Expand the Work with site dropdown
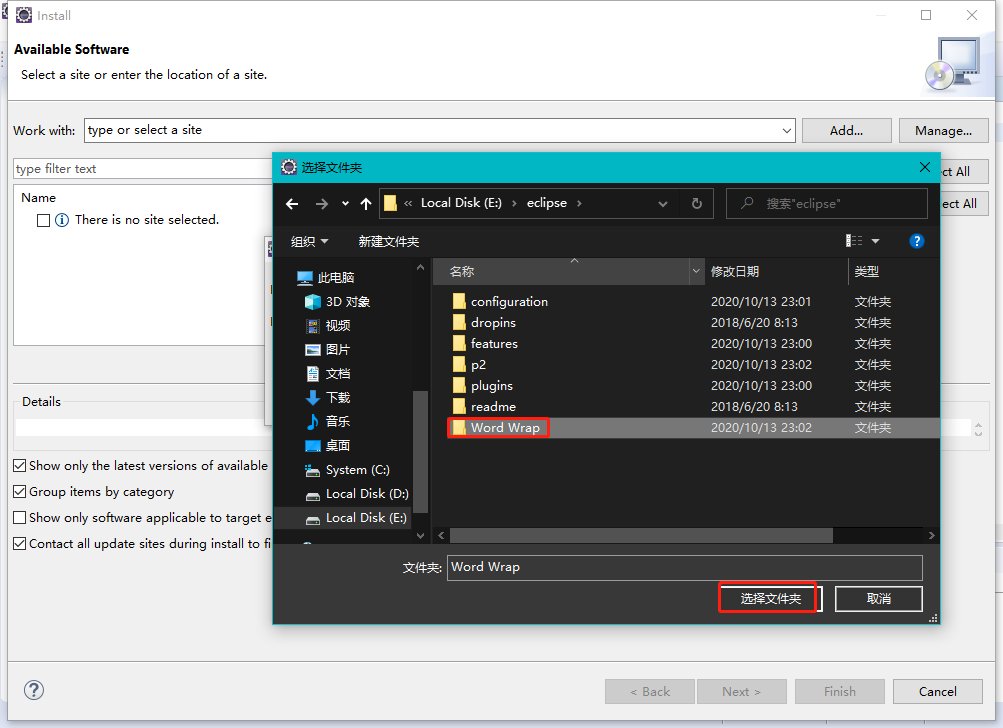The image size is (1003, 728). click(x=787, y=130)
